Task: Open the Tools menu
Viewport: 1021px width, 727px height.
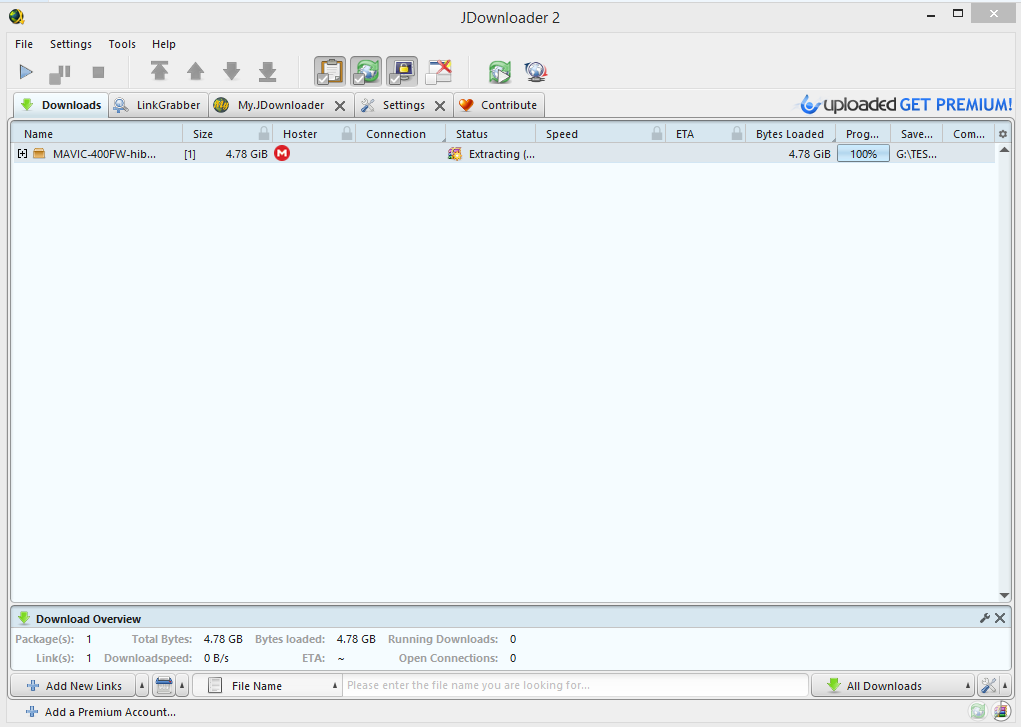Action: (x=122, y=44)
